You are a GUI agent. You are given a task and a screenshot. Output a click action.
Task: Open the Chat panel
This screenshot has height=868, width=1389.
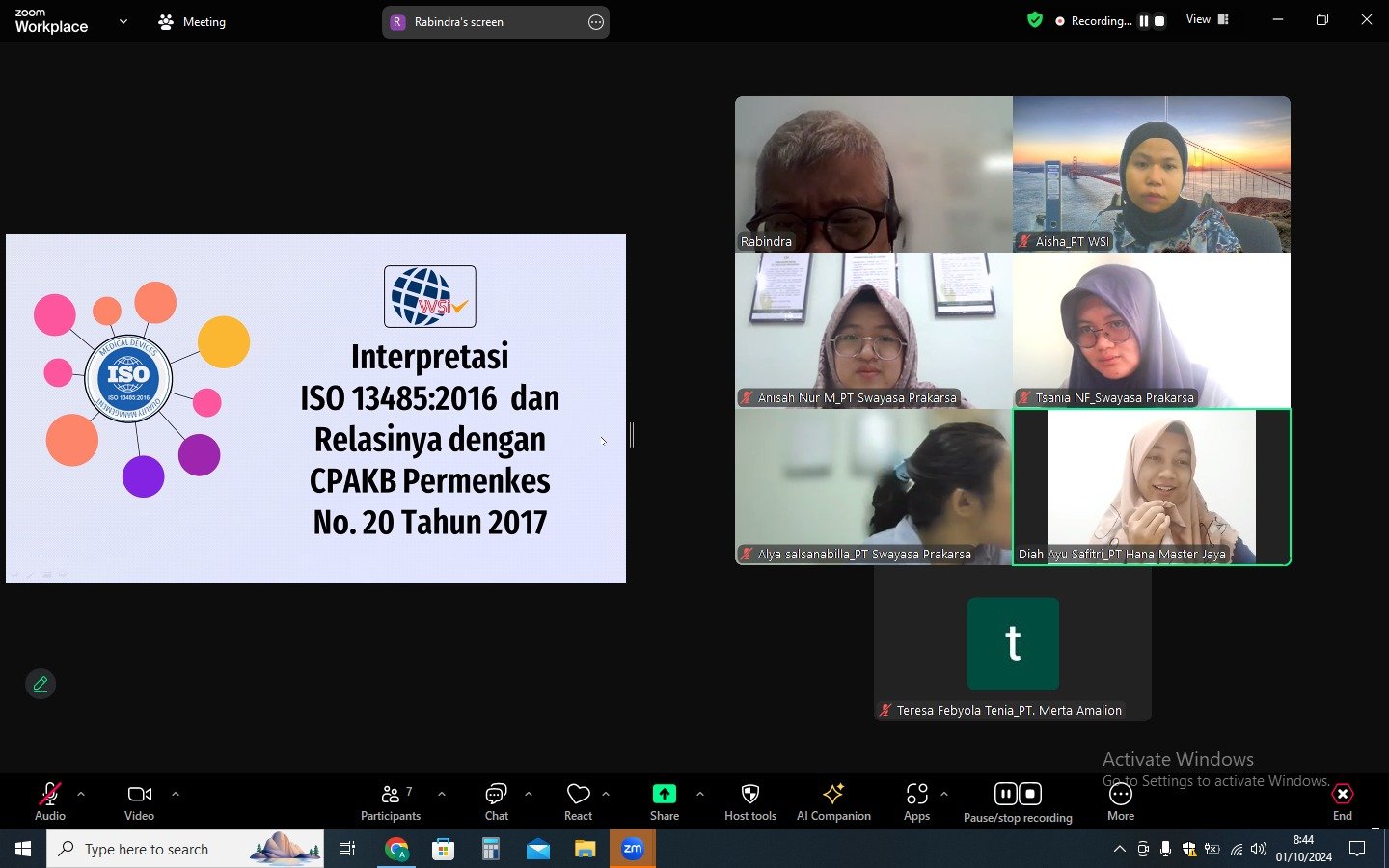coord(497,801)
